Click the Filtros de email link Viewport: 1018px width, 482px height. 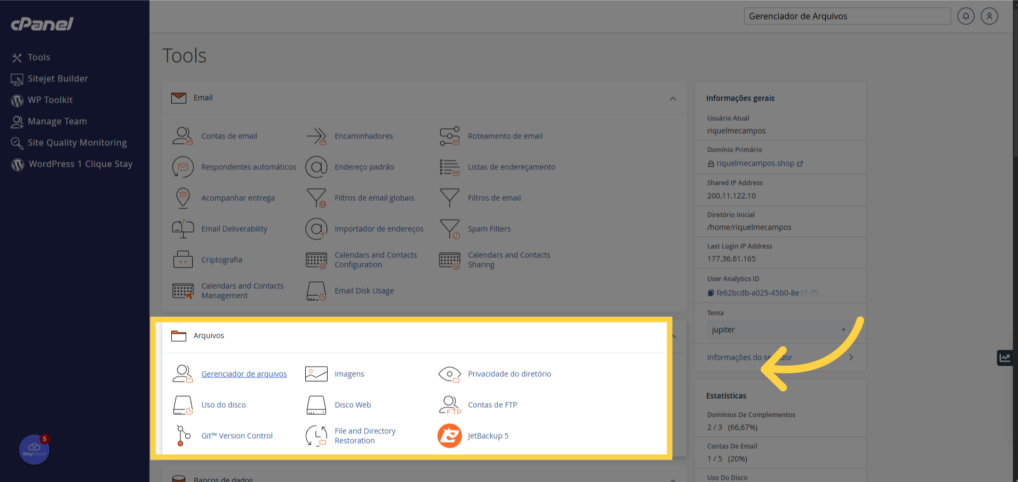(494, 197)
